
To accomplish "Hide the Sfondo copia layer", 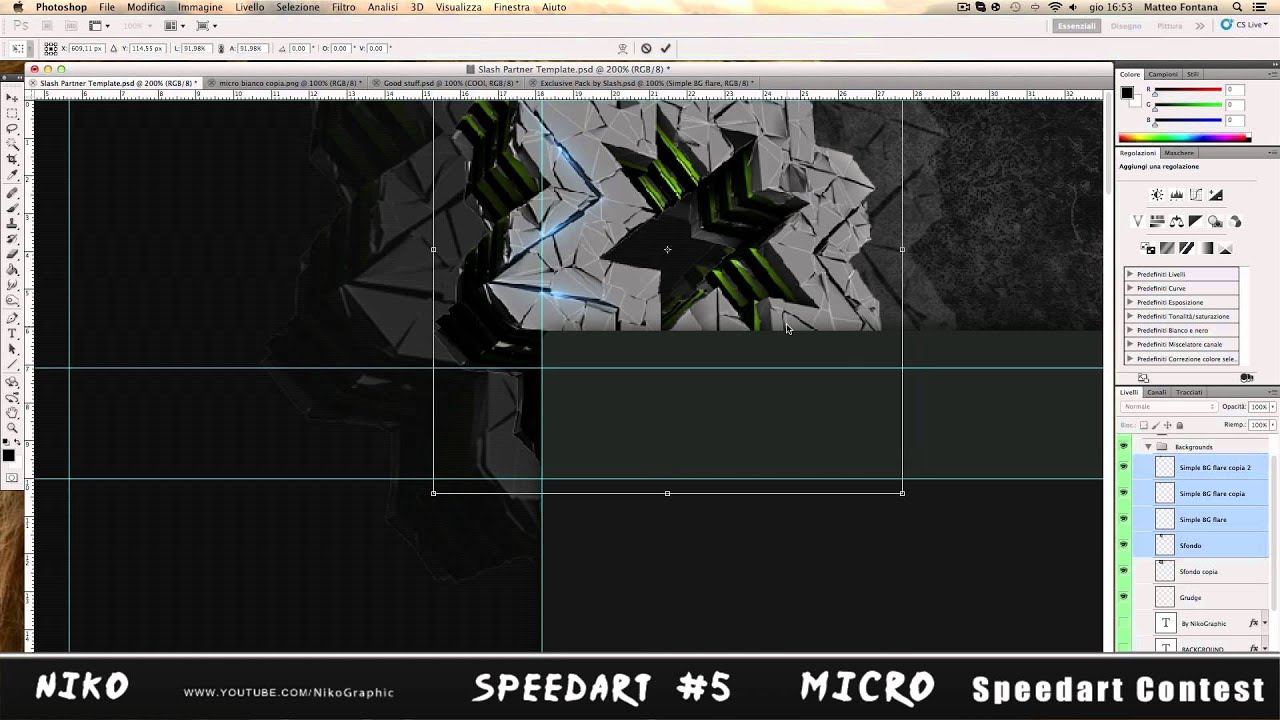I will click(x=1124, y=571).
